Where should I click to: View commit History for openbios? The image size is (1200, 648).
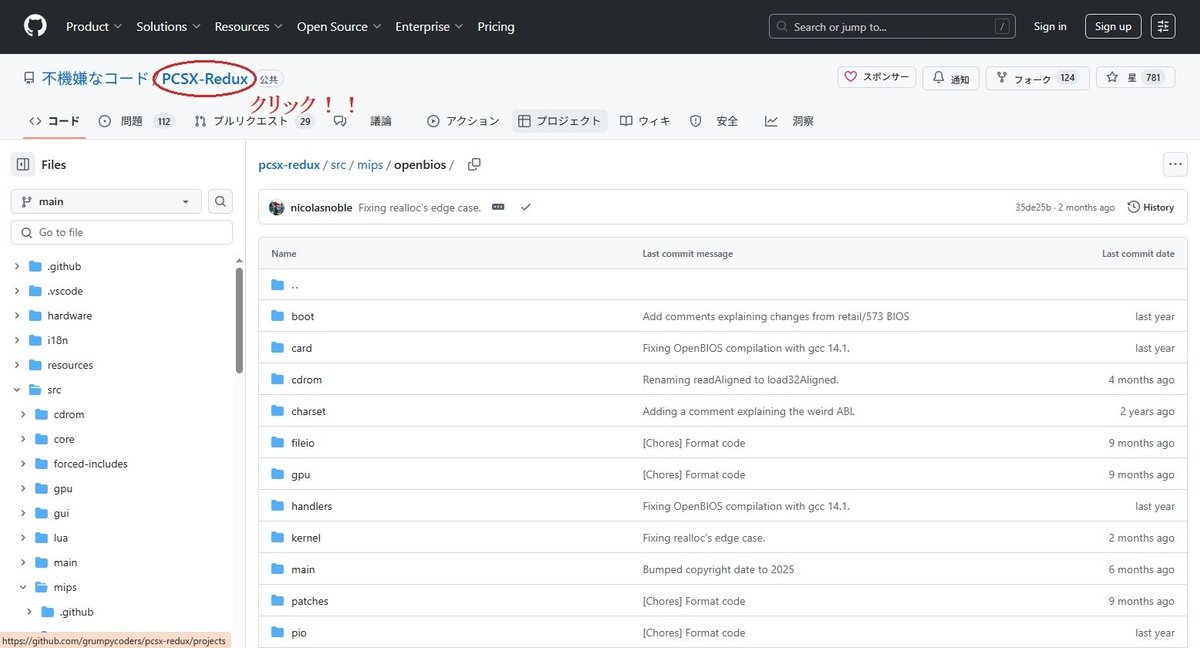point(1150,207)
